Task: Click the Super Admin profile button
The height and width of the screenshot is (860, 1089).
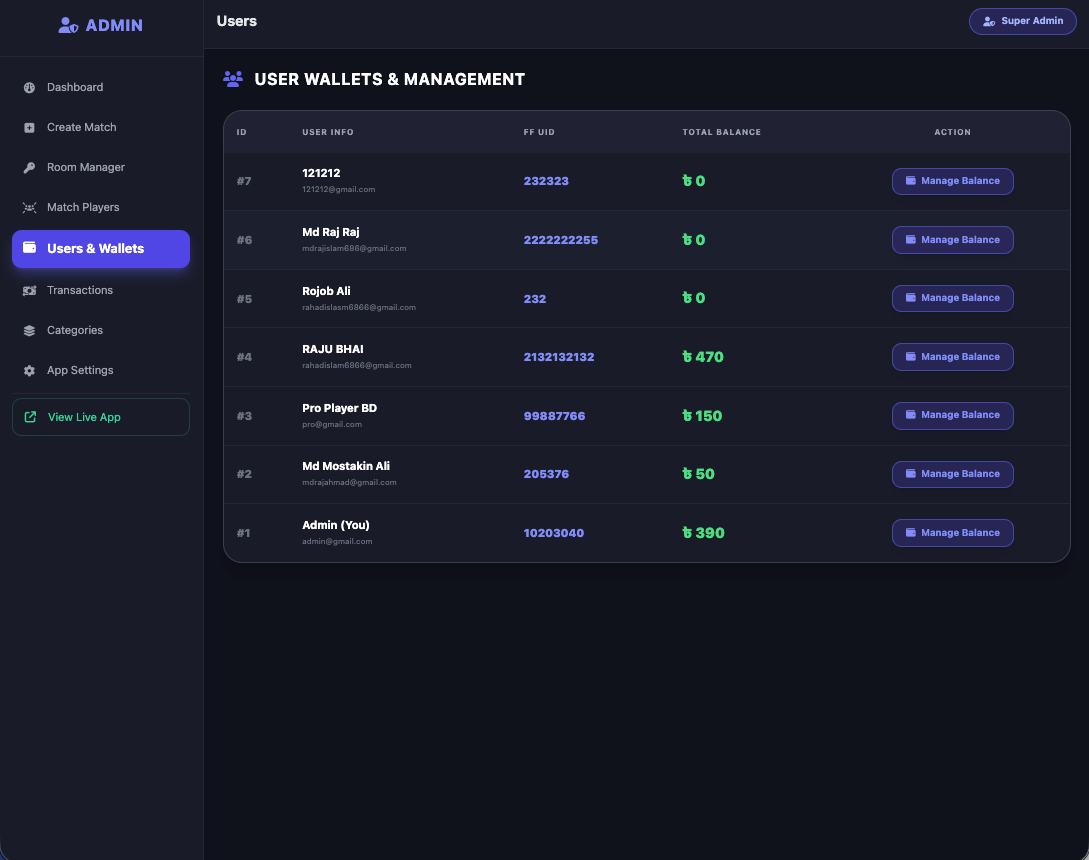Action: point(1022,22)
